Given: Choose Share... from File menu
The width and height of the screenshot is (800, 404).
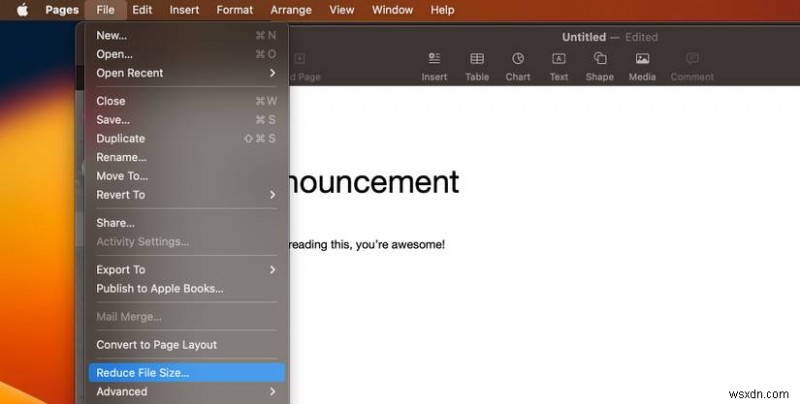Looking at the screenshot, I should point(186,223).
